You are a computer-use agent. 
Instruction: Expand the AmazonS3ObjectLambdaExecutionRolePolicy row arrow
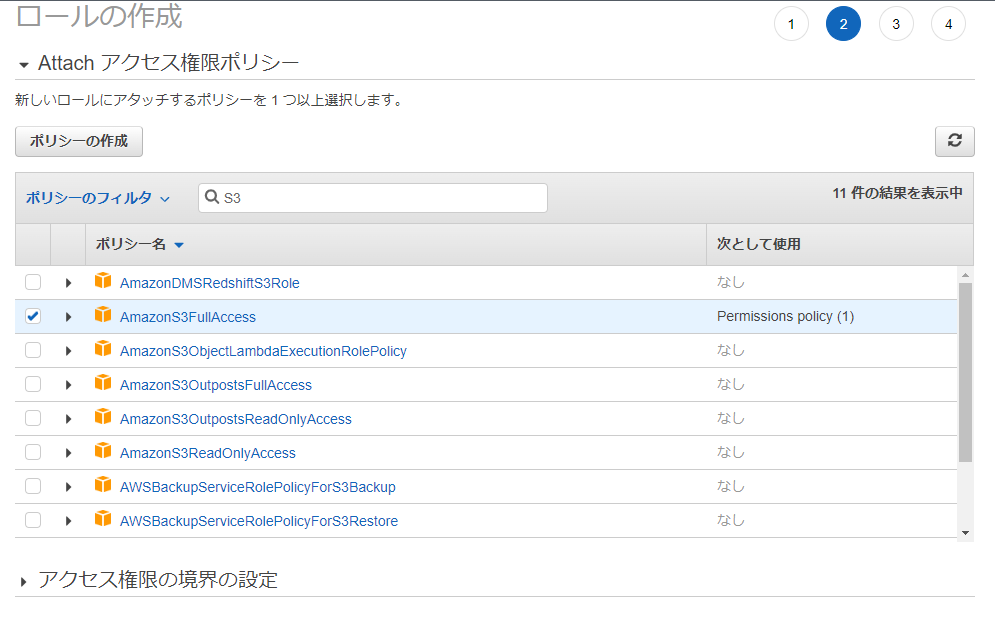68,351
